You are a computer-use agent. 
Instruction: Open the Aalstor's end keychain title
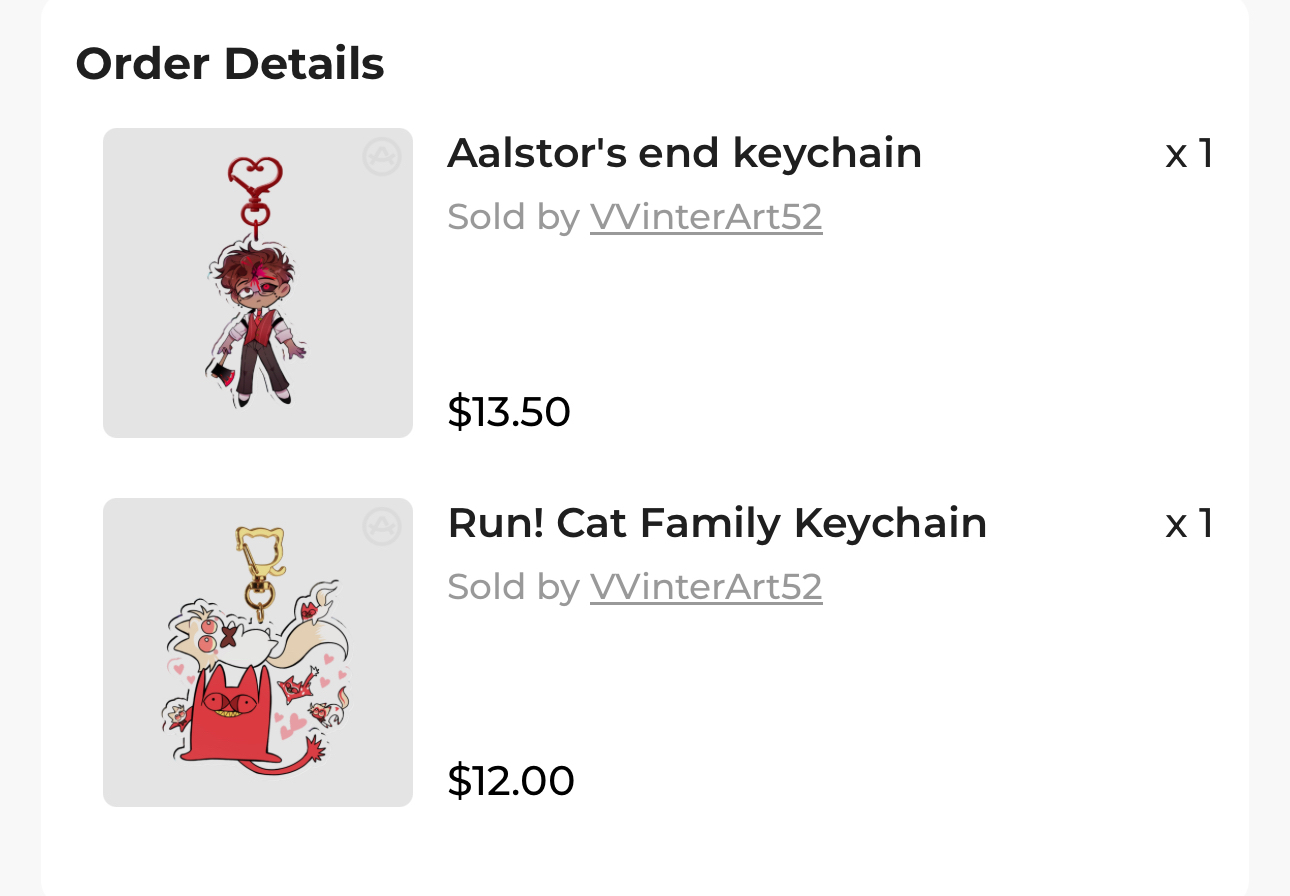click(684, 153)
